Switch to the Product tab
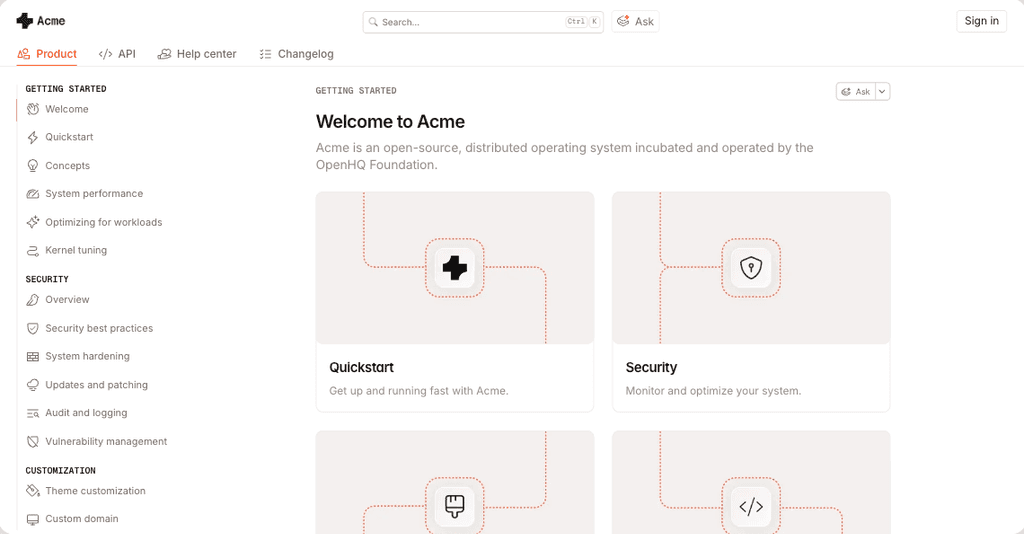The width and height of the screenshot is (1024, 534). click(x=47, y=54)
